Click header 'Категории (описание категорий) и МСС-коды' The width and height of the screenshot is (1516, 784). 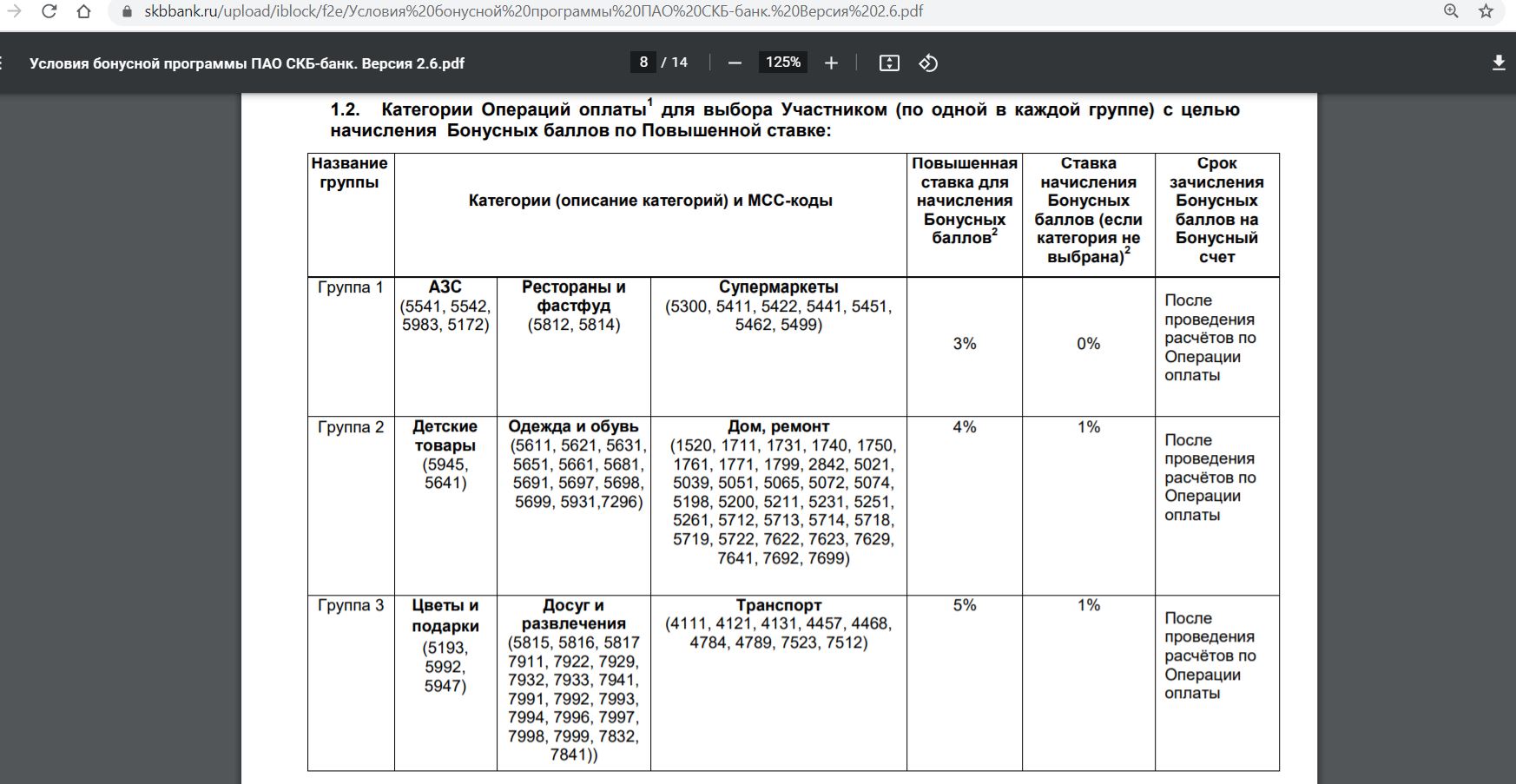point(650,201)
